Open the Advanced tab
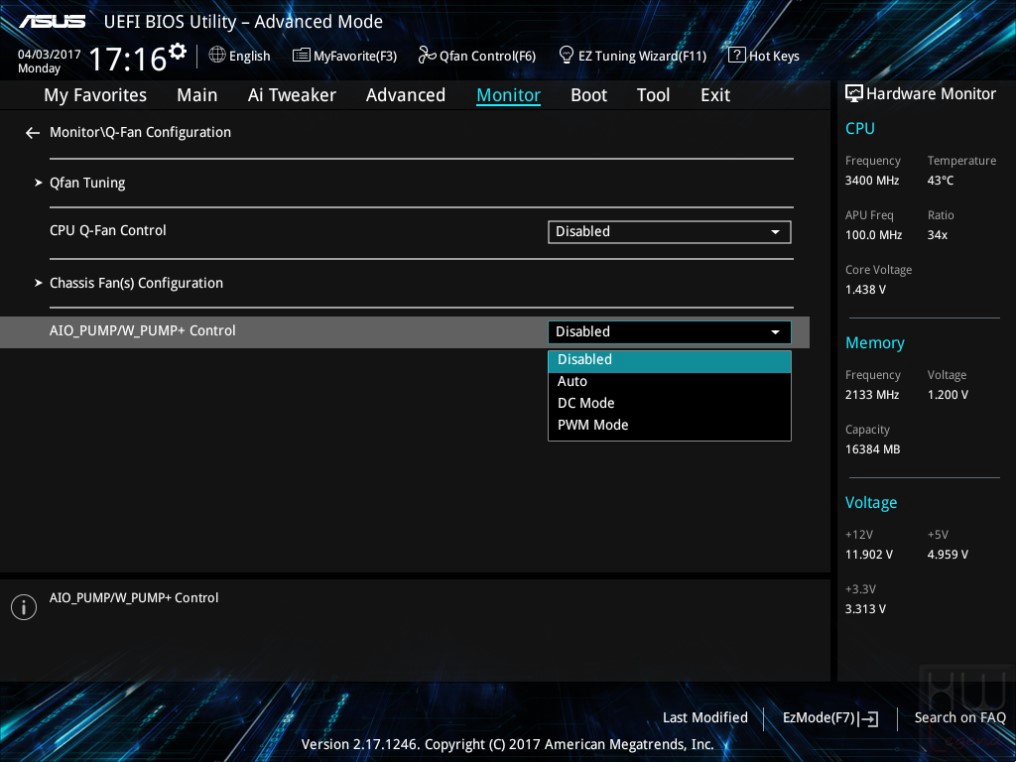 tap(406, 95)
